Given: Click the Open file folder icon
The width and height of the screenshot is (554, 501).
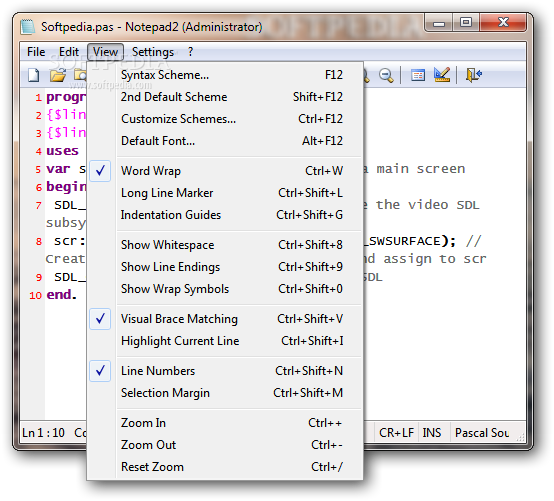Looking at the screenshot, I should tap(58, 75).
